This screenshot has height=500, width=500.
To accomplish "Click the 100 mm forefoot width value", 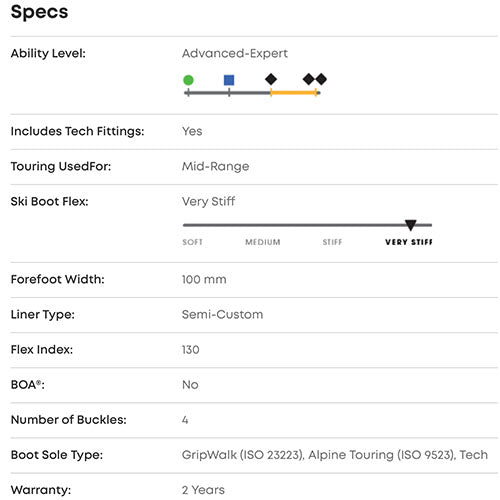I will click(204, 279).
